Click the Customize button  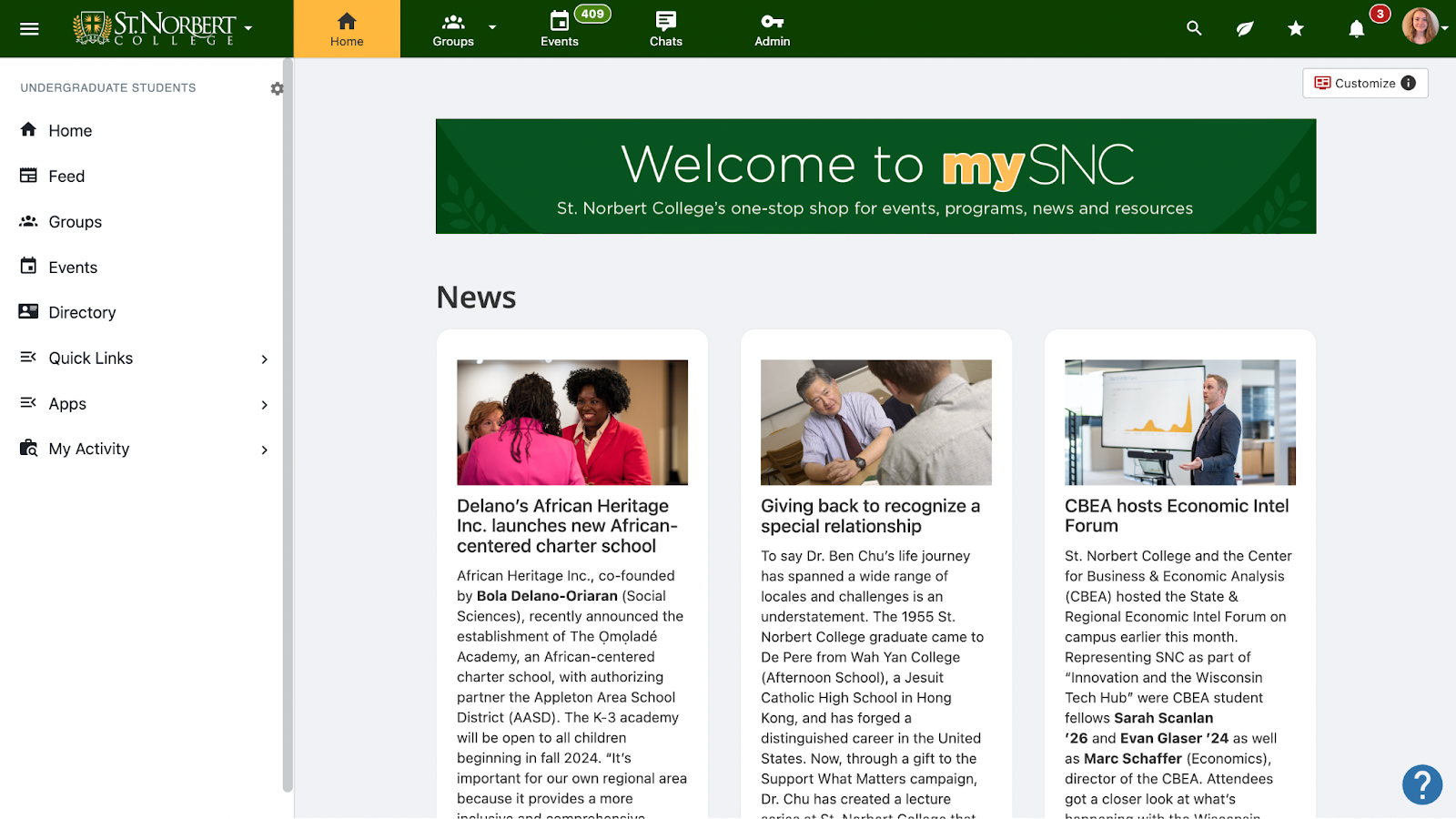point(1365,83)
